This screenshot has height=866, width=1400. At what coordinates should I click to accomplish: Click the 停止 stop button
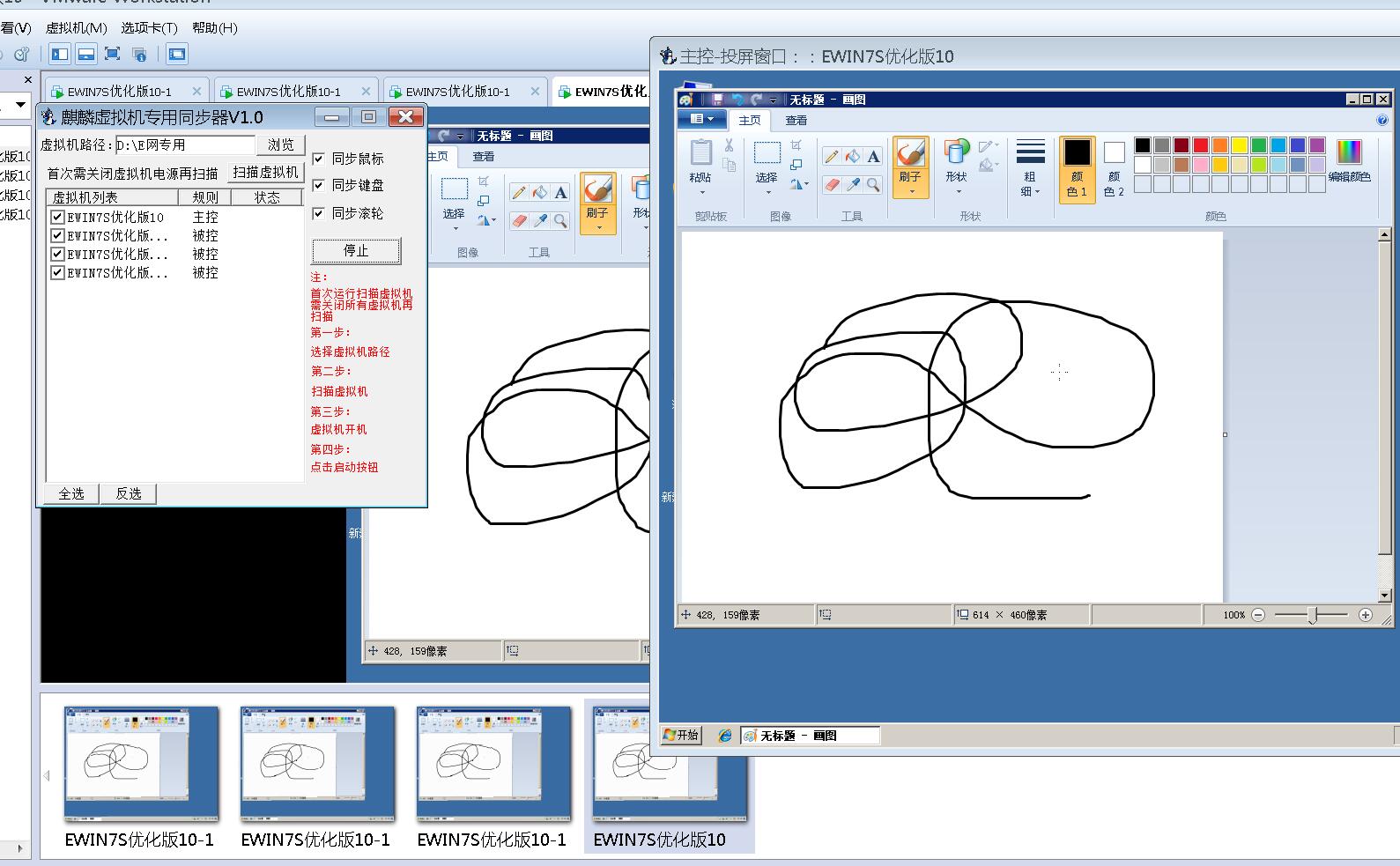[x=356, y=251]
